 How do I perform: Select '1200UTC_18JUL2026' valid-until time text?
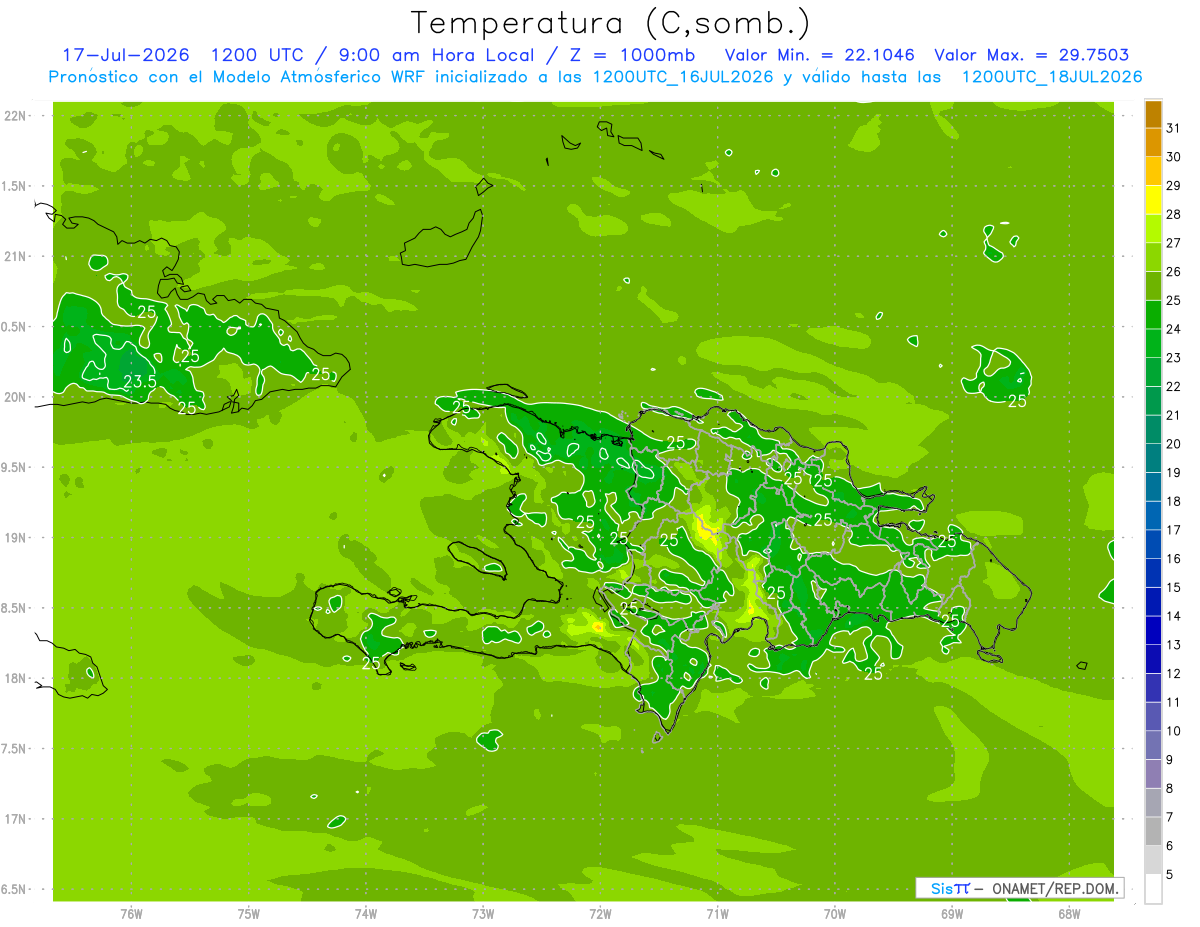[x=1052, y=77]
